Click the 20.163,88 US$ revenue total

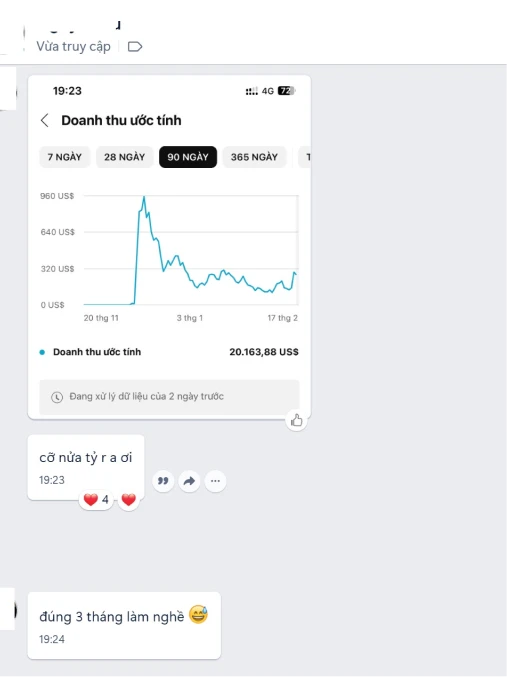pyautogui.click(x=264, y=352)
